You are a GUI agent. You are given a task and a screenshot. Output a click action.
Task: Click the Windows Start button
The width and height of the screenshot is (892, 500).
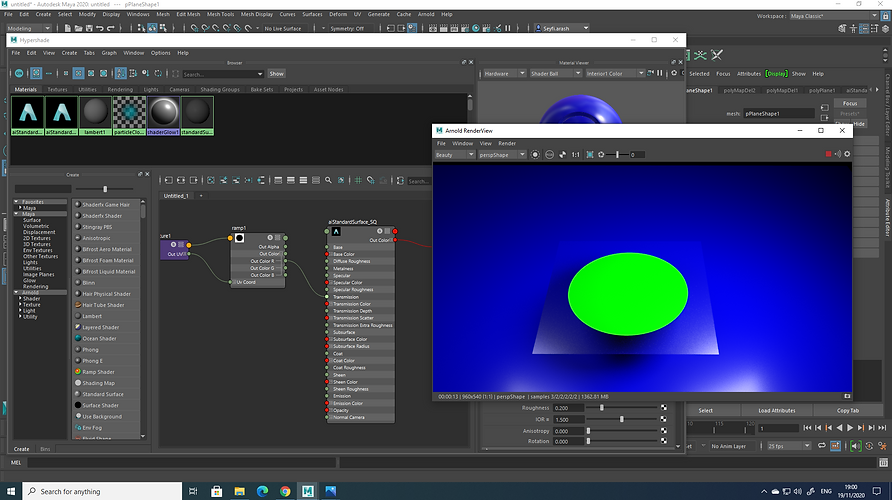tap(11, 491)
